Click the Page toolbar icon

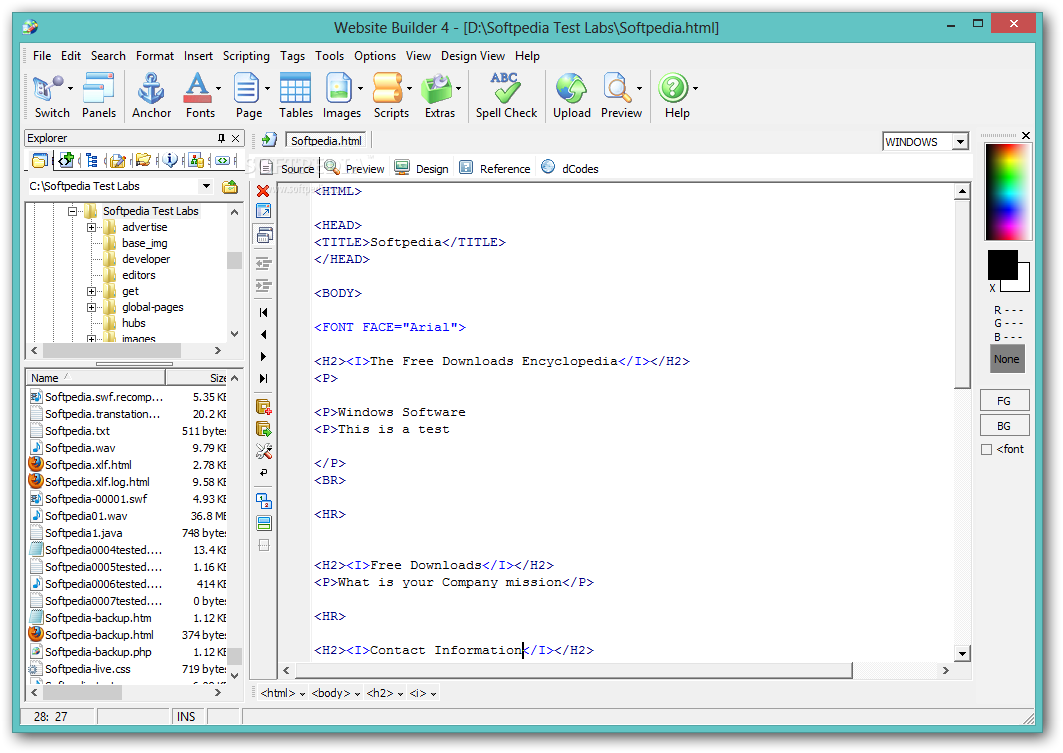pos(246,89)
